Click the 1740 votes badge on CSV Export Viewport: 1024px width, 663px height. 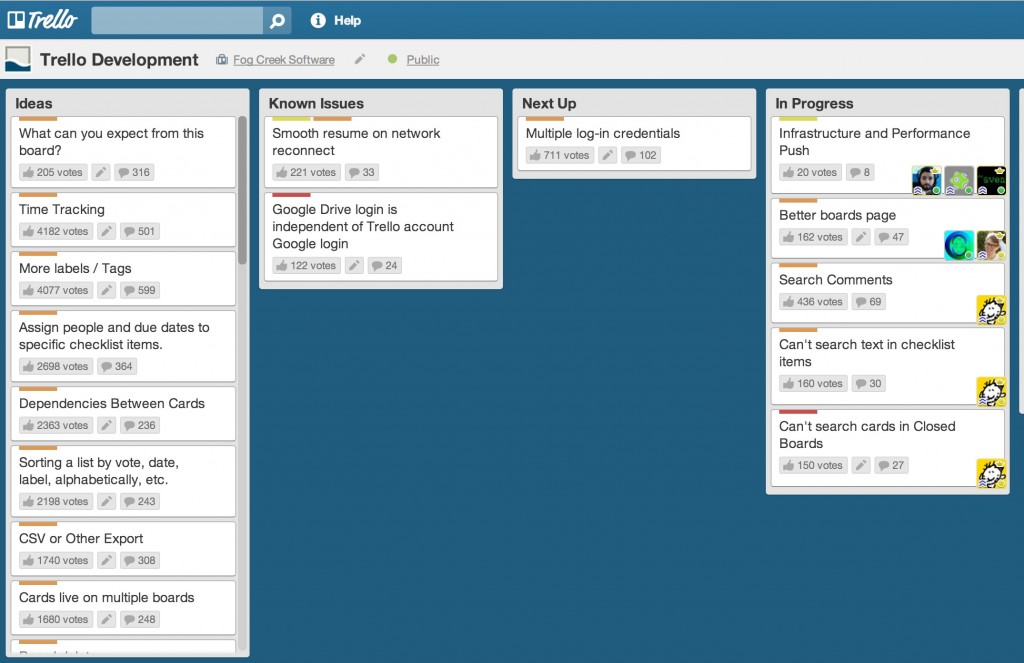coord(56,560)
